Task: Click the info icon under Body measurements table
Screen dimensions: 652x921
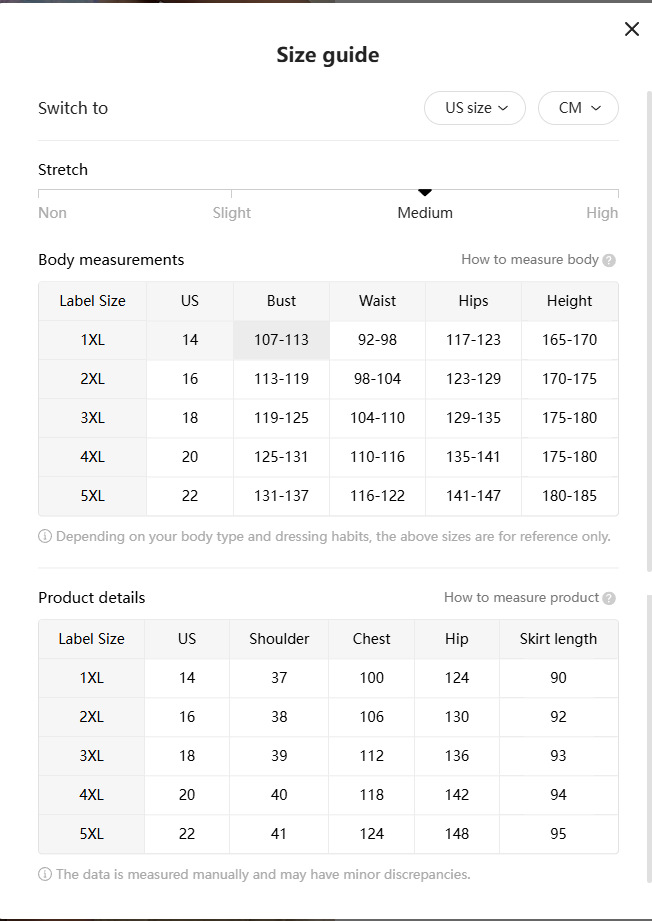Action: pos(45,536)
